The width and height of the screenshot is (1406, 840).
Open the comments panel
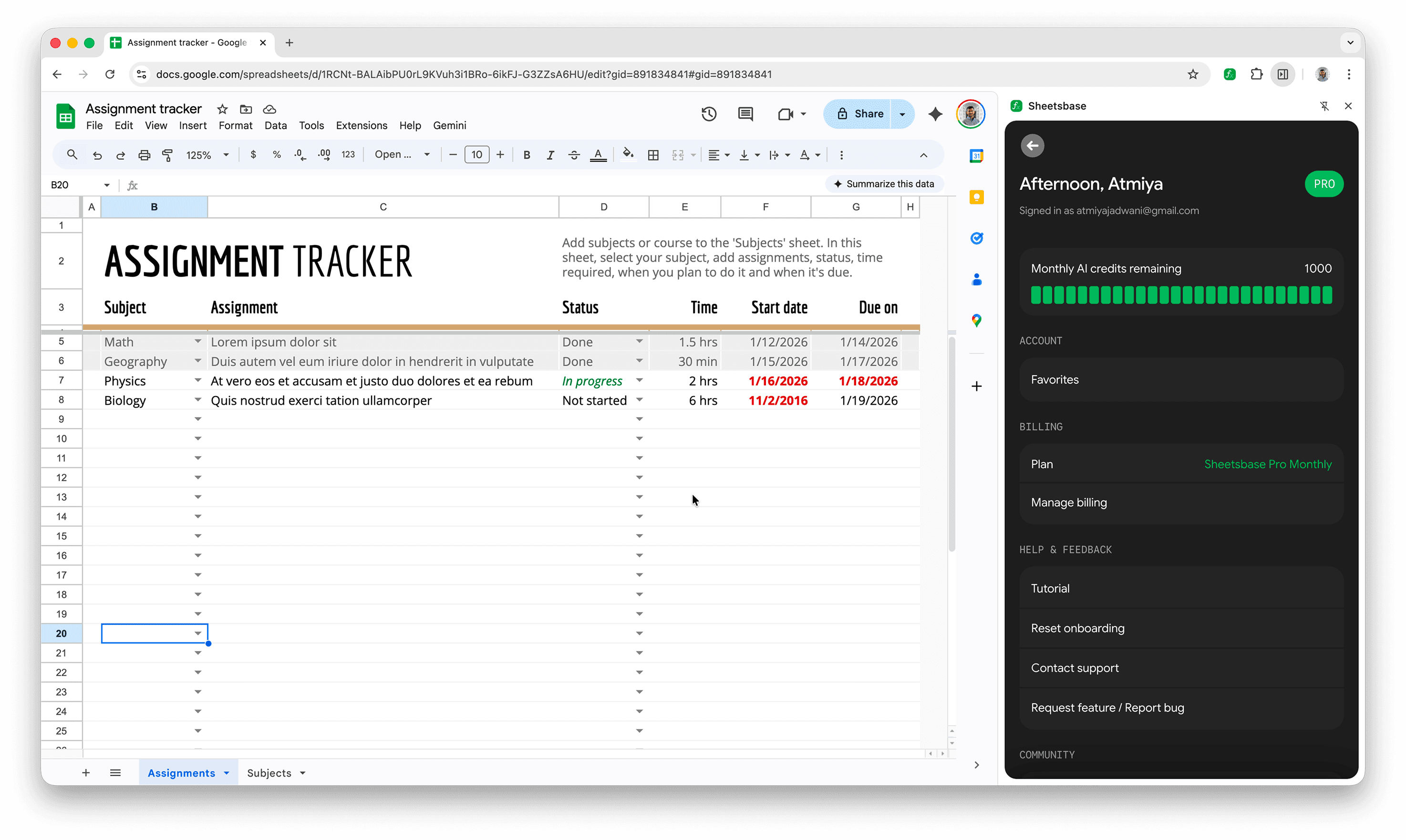point(745,114)
